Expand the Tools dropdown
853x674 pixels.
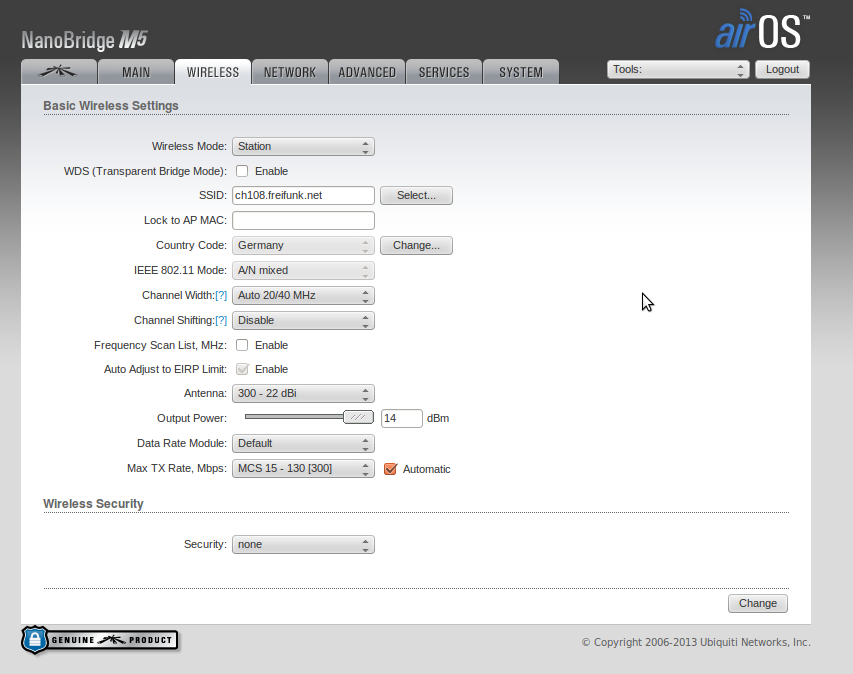pos(678,69)
